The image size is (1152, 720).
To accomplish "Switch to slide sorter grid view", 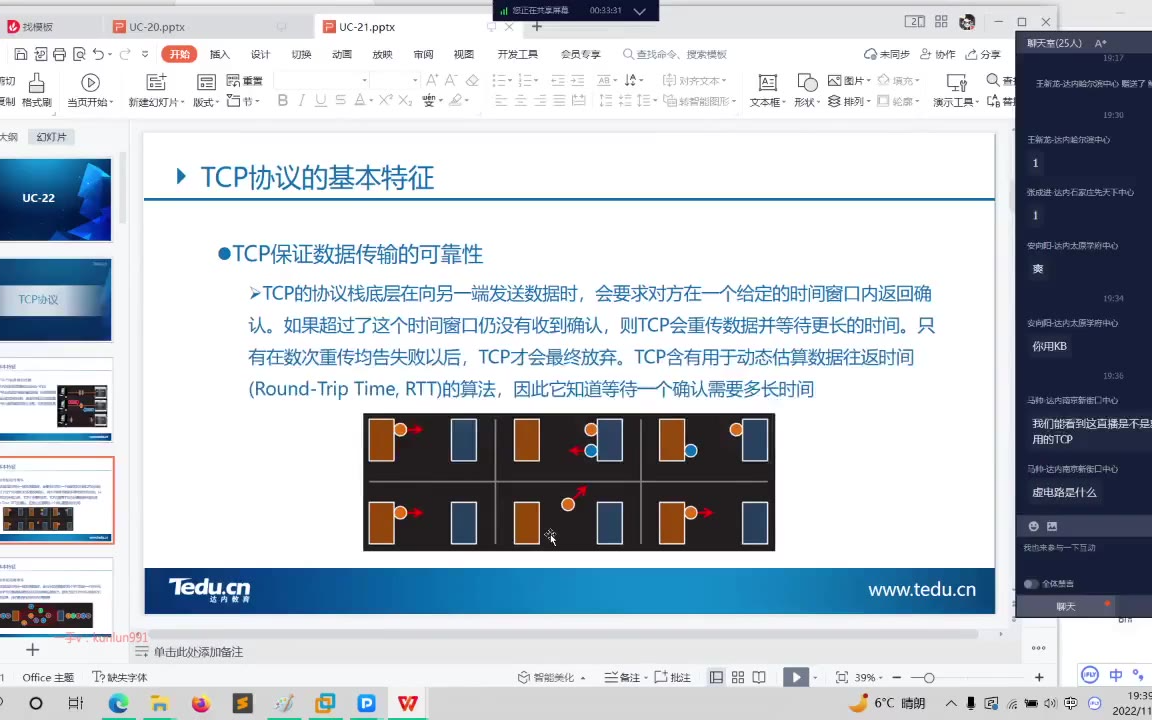I will (738, 677).
